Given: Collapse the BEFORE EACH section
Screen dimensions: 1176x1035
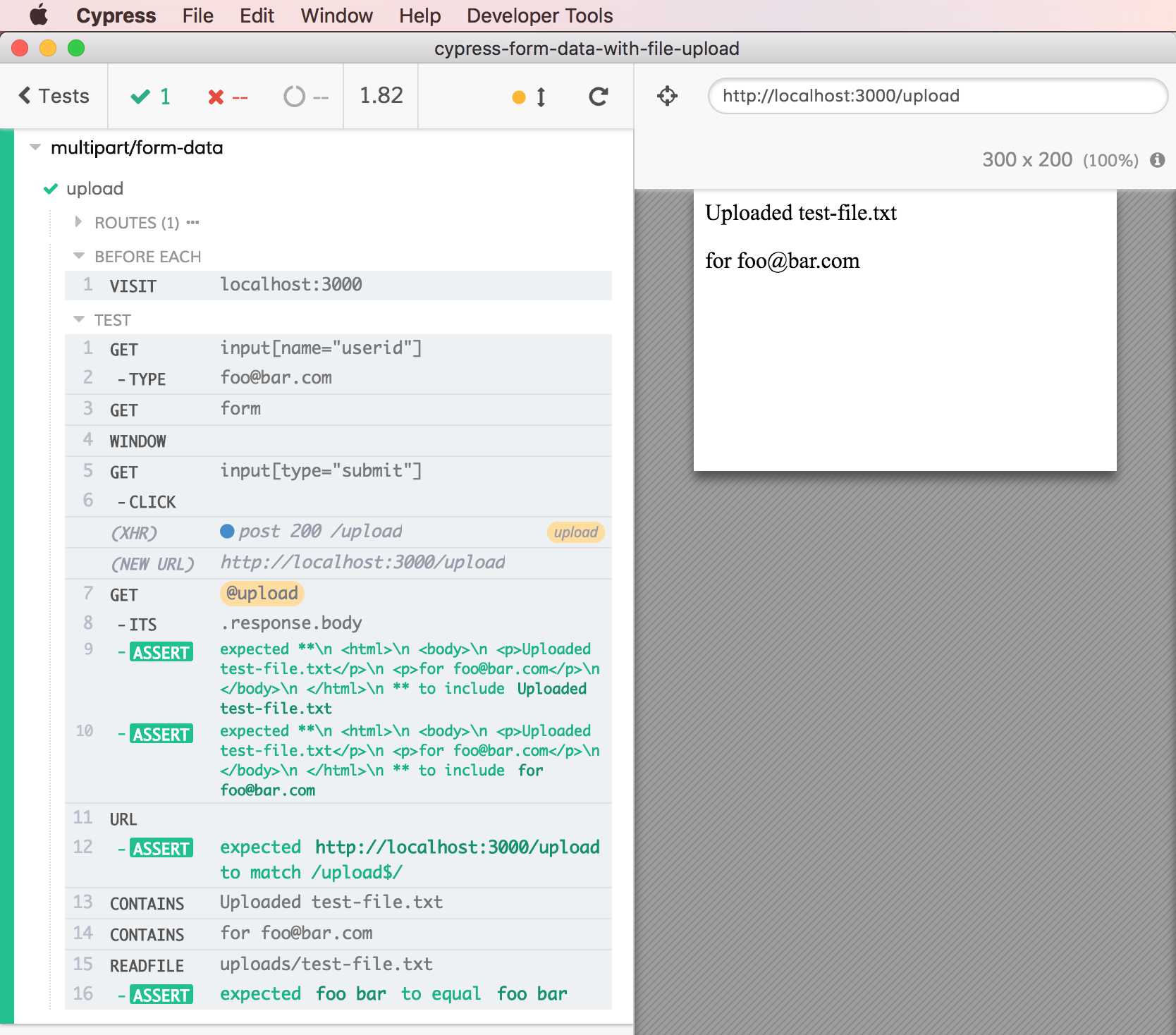Looking at the screenshot, I should point(137,257).
